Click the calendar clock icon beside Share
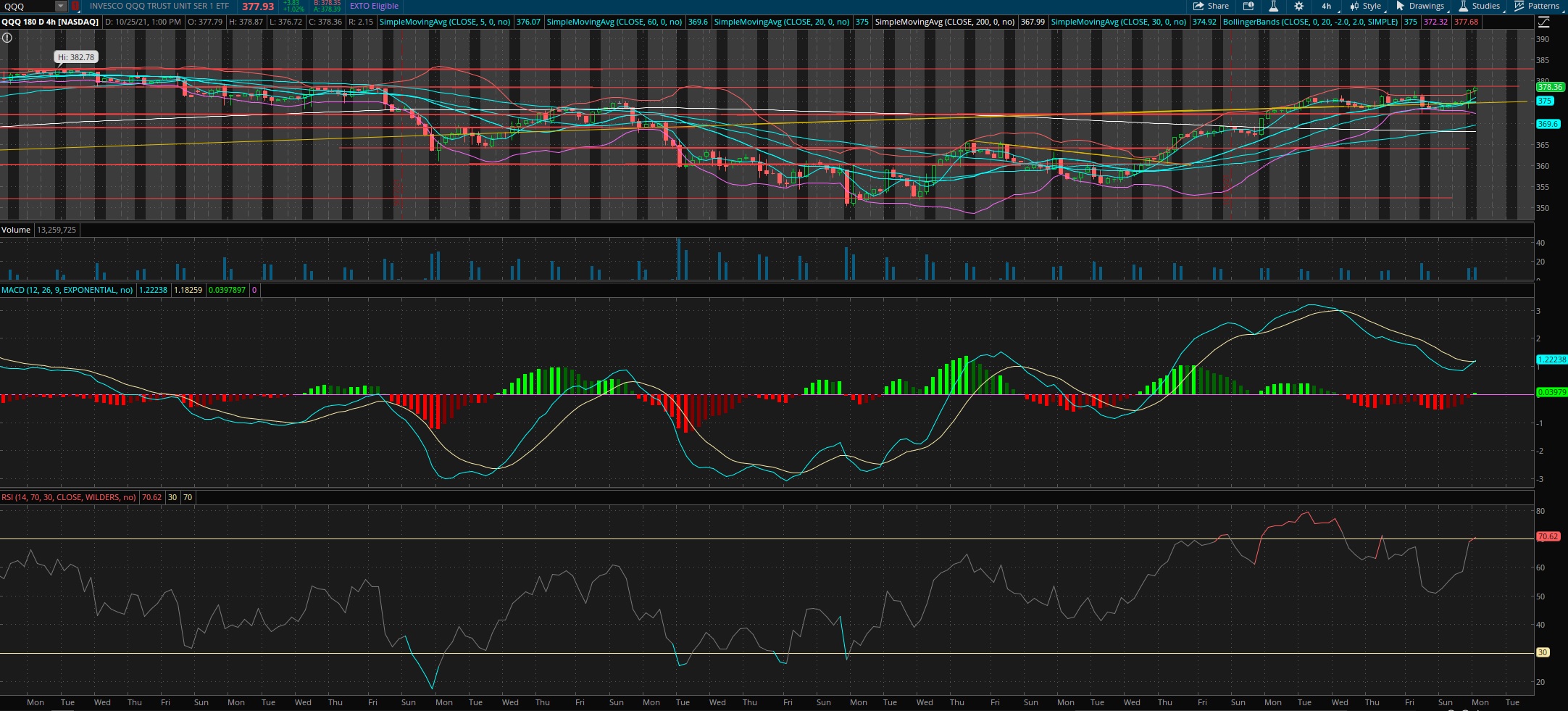Image resolution: width=1568 pixels, height=711 pixels. pyautogui.click(x=1248, y=6)
